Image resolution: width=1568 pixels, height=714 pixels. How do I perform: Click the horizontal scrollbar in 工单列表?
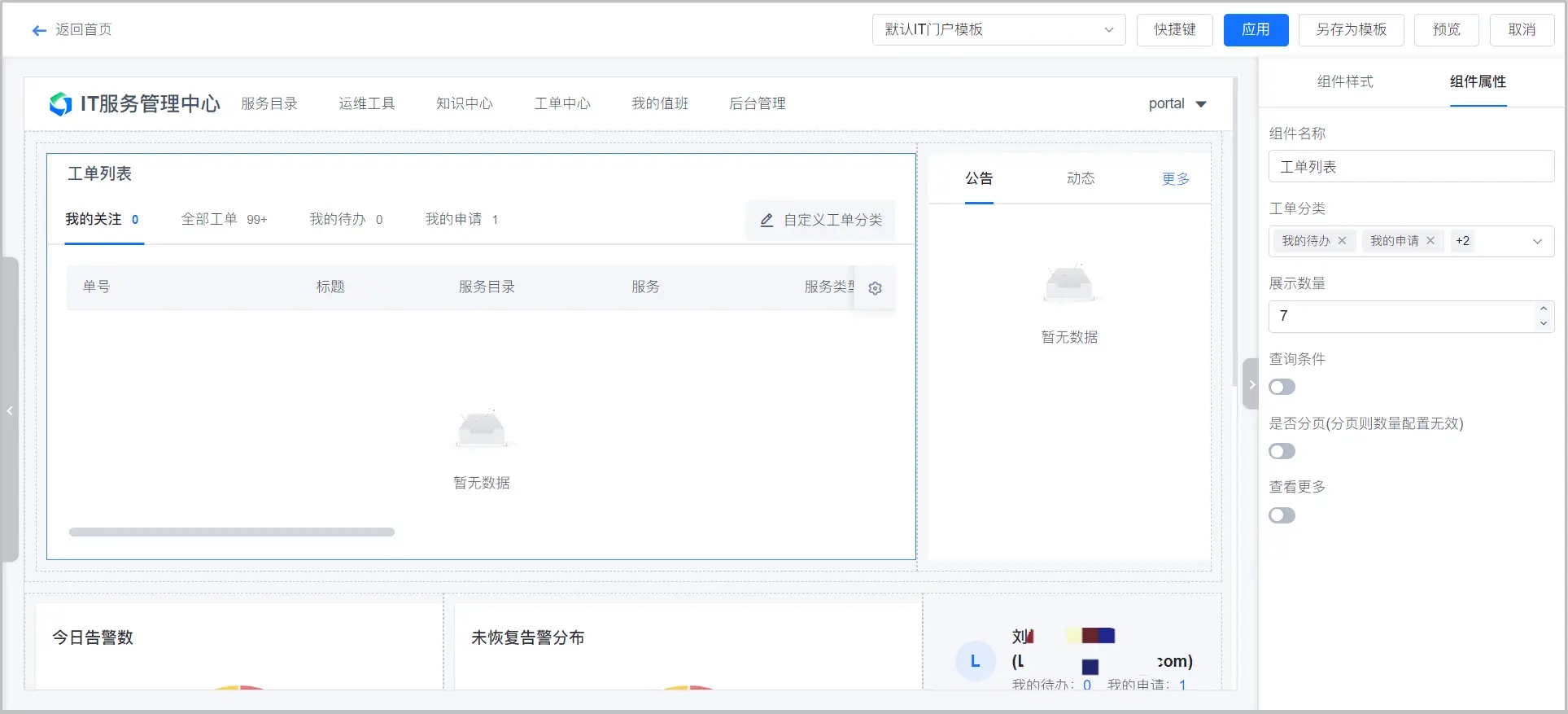(x=232, y=532)
